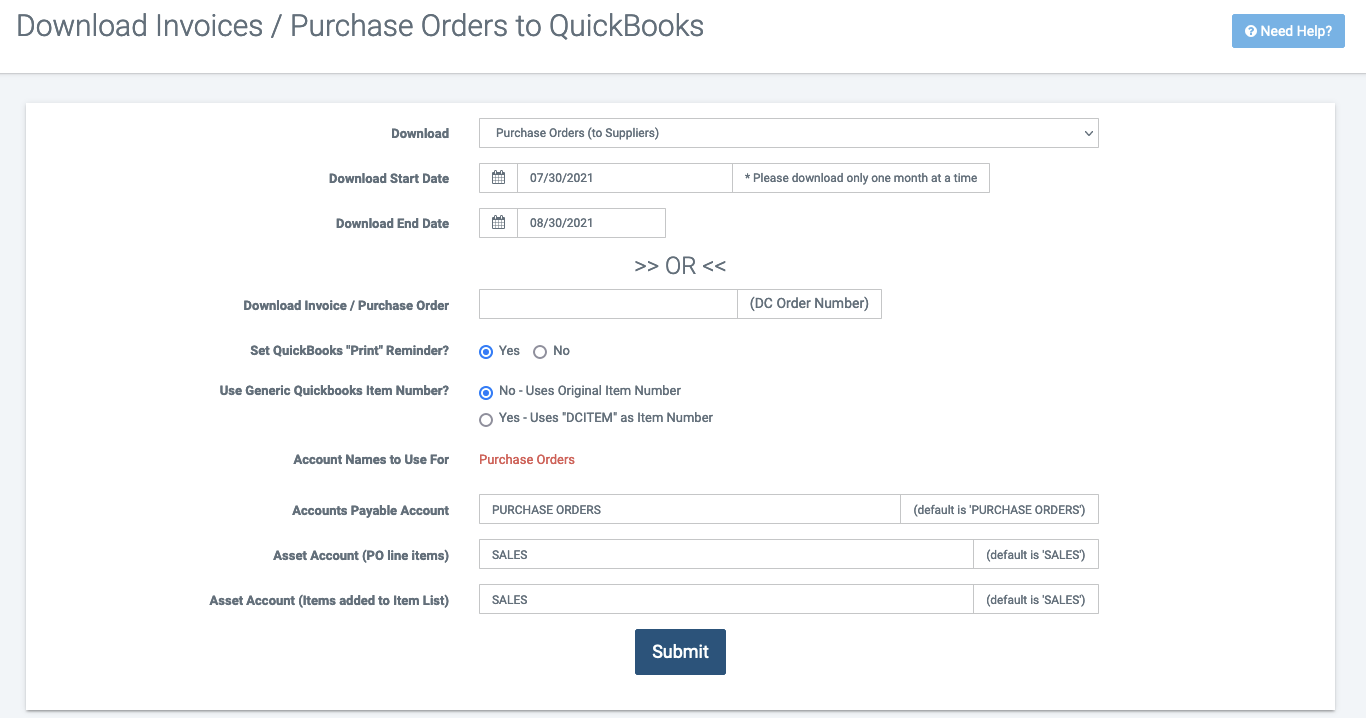
Task: Click the 'Account Names to Use For' label
Action: point(371,460)
